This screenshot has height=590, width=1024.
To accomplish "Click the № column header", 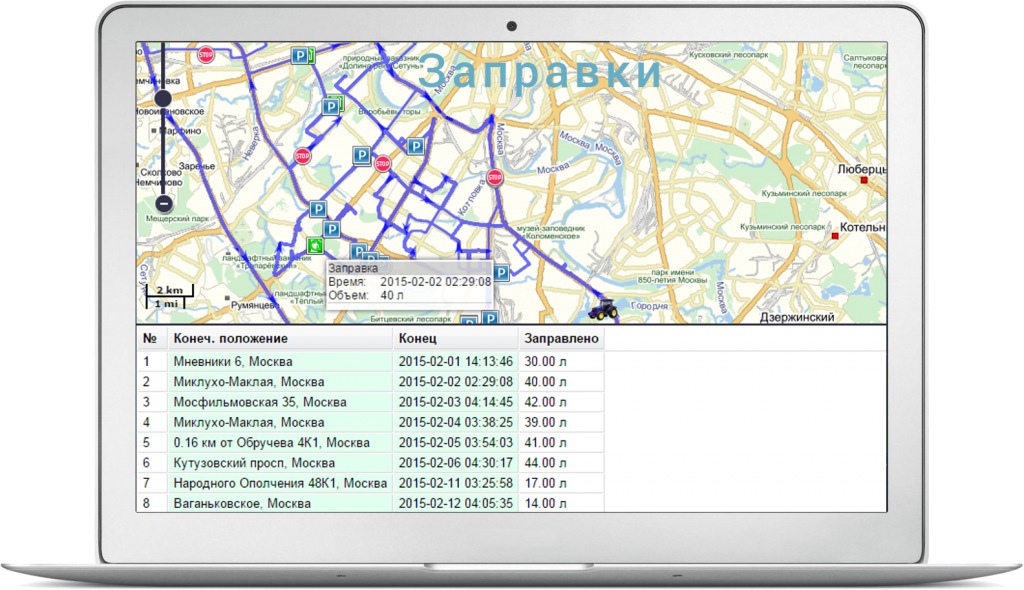I will tap(151, 339).
